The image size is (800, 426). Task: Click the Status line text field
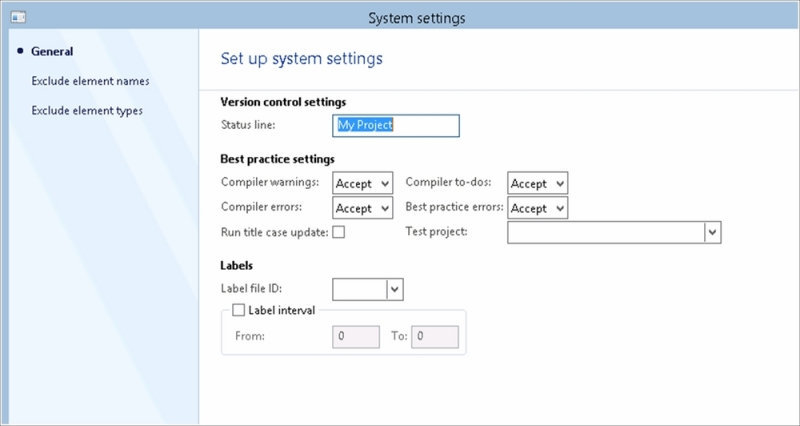click(x=396, y=126)
